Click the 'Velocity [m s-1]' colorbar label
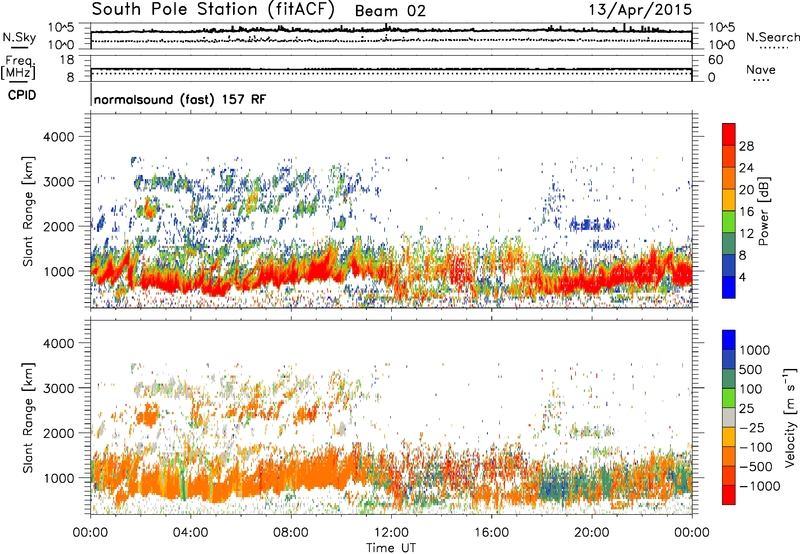Screen dimensions: 800x554 pyautogui.click(x=790, y=417)
